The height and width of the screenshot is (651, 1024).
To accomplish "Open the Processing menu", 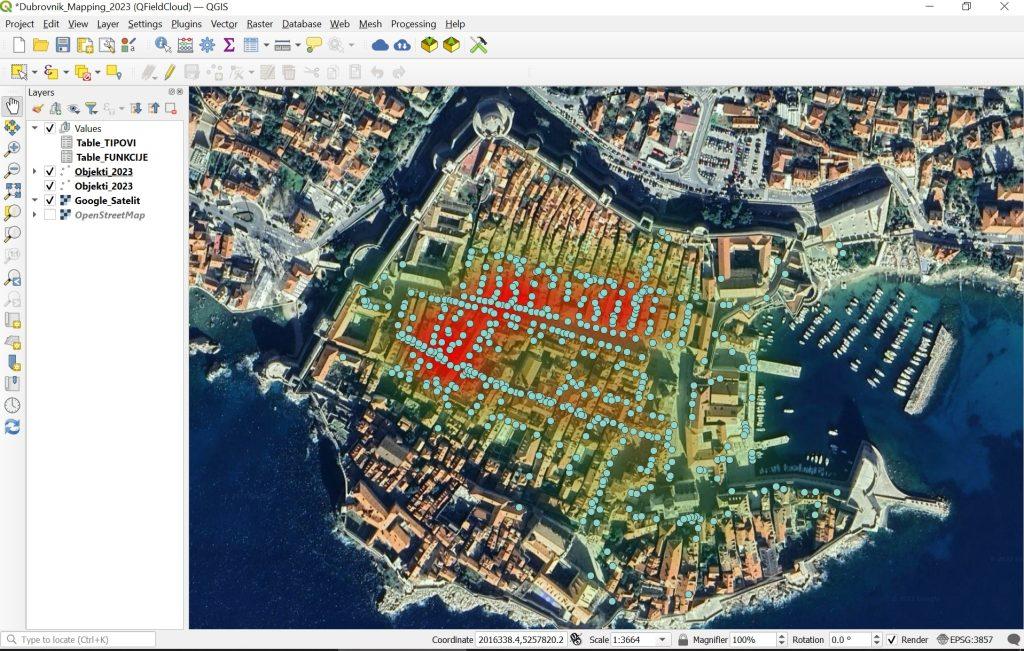I will (413, 24).
